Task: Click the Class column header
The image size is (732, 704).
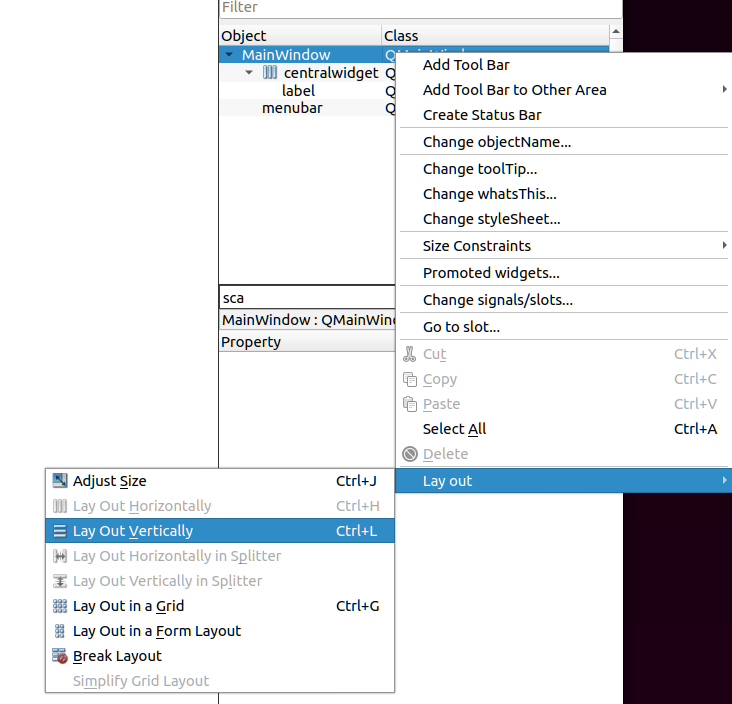Action: [x=495, y=35]
